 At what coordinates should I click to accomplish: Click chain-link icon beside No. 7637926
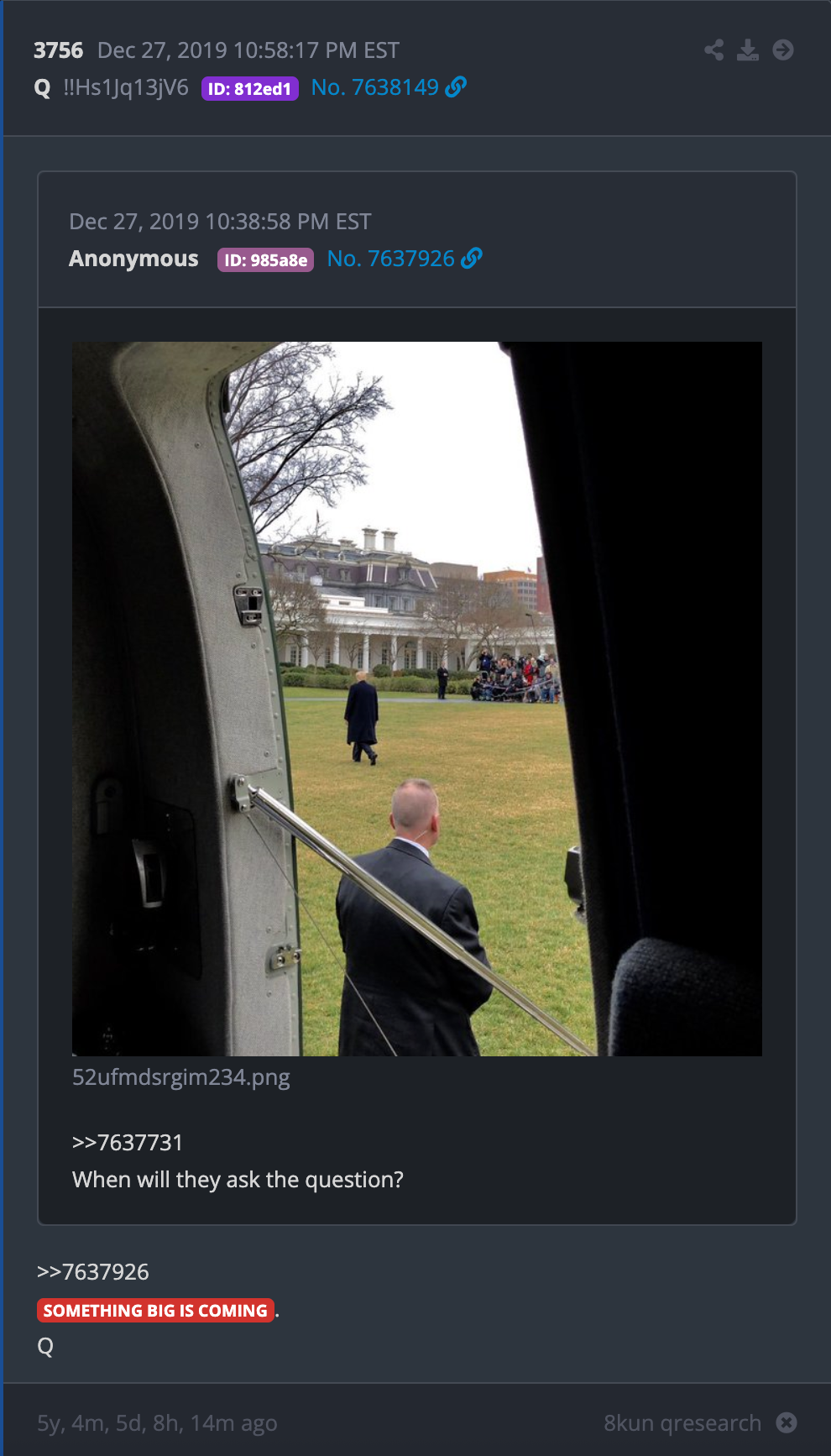[472, 258]
